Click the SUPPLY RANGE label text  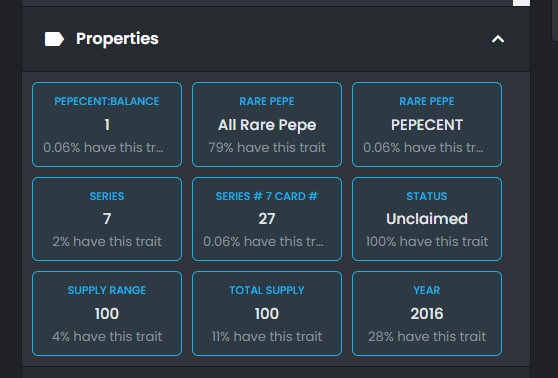[x=107, y=290]
